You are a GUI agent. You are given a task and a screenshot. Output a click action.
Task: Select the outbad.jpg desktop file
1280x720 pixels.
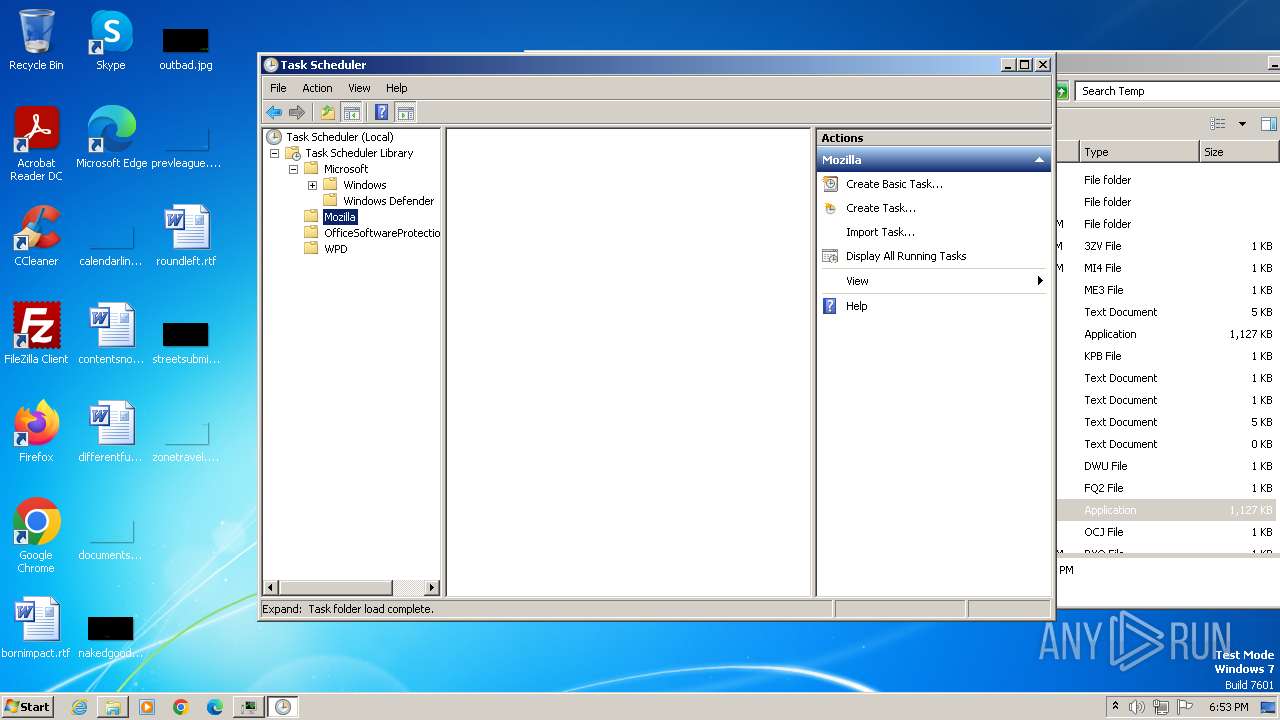(186, 48)
